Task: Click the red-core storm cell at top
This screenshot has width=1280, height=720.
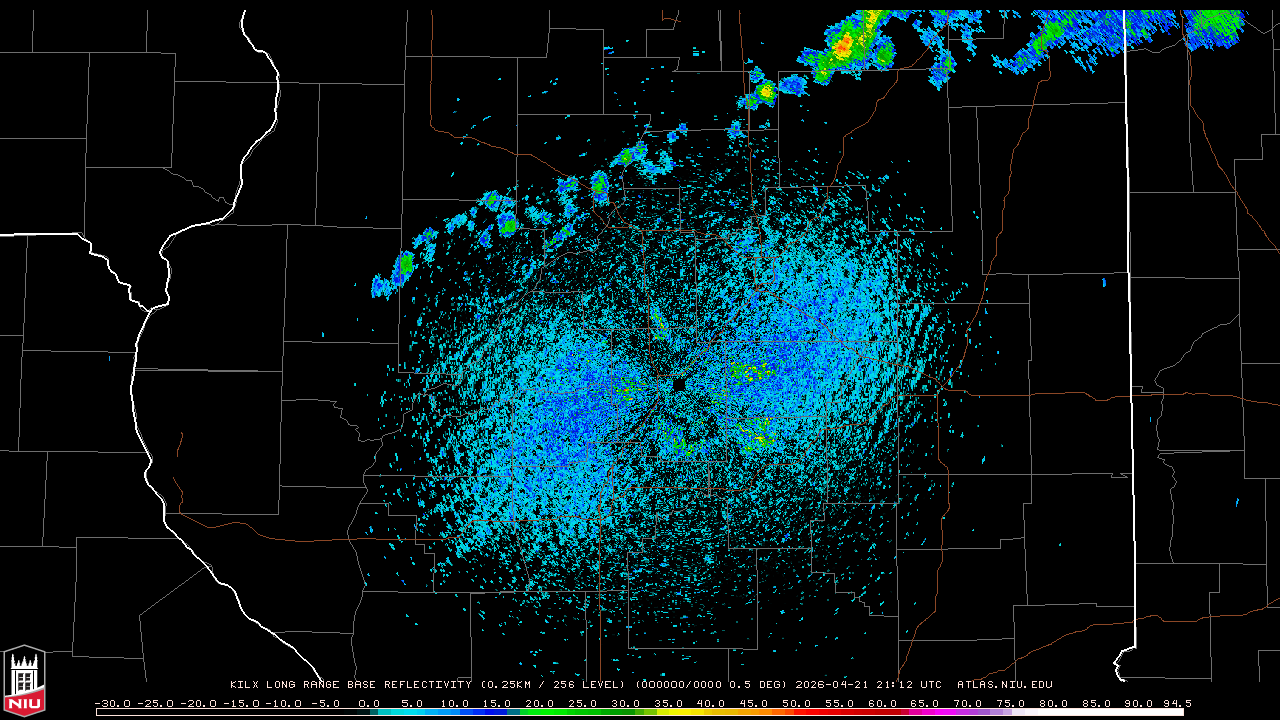Action: [x=843, y=45]
